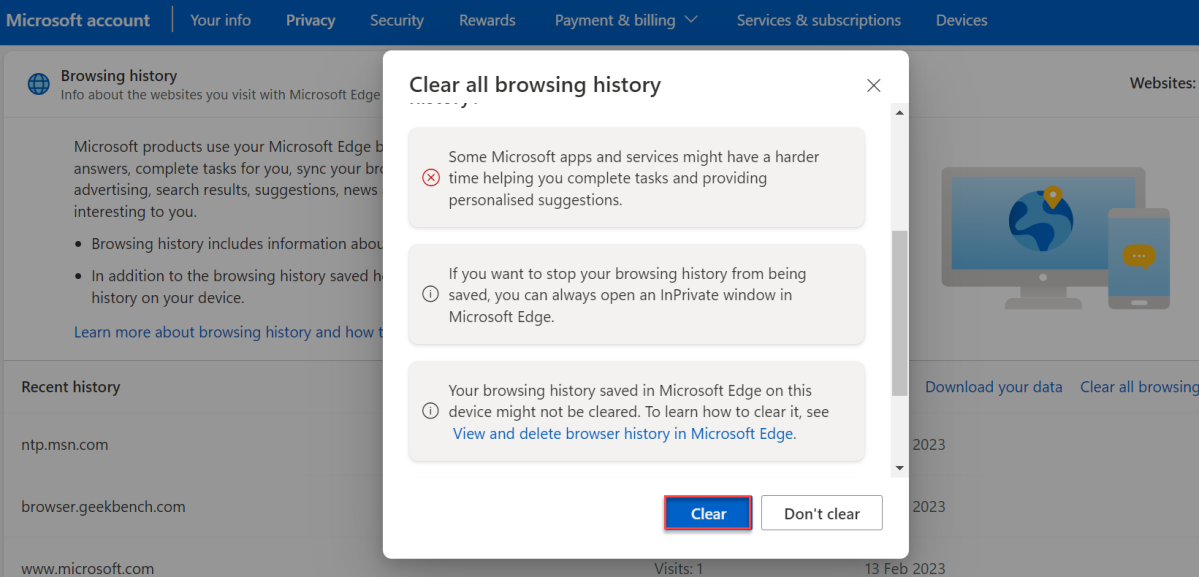Open Services & subscriptions in the navigation bar

tap(819, 21)
